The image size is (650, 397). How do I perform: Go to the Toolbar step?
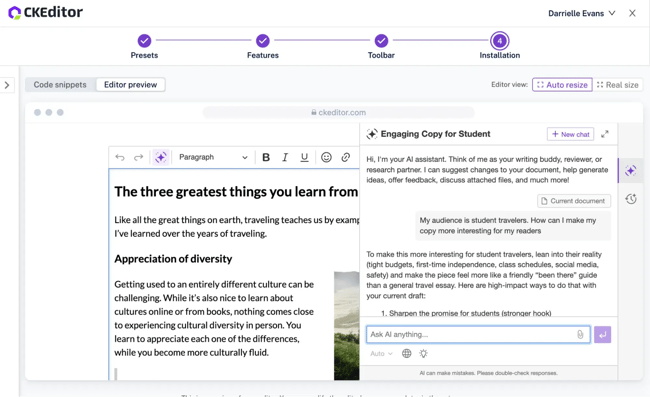381,46
